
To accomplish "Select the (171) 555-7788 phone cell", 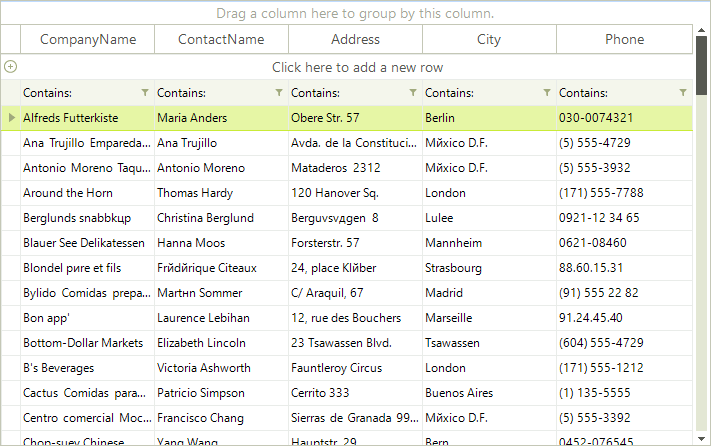I will pos(624,193).
